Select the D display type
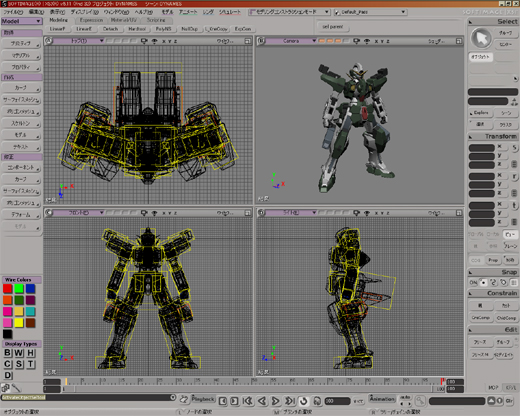The image size is (520, 416). click(7, 375)
